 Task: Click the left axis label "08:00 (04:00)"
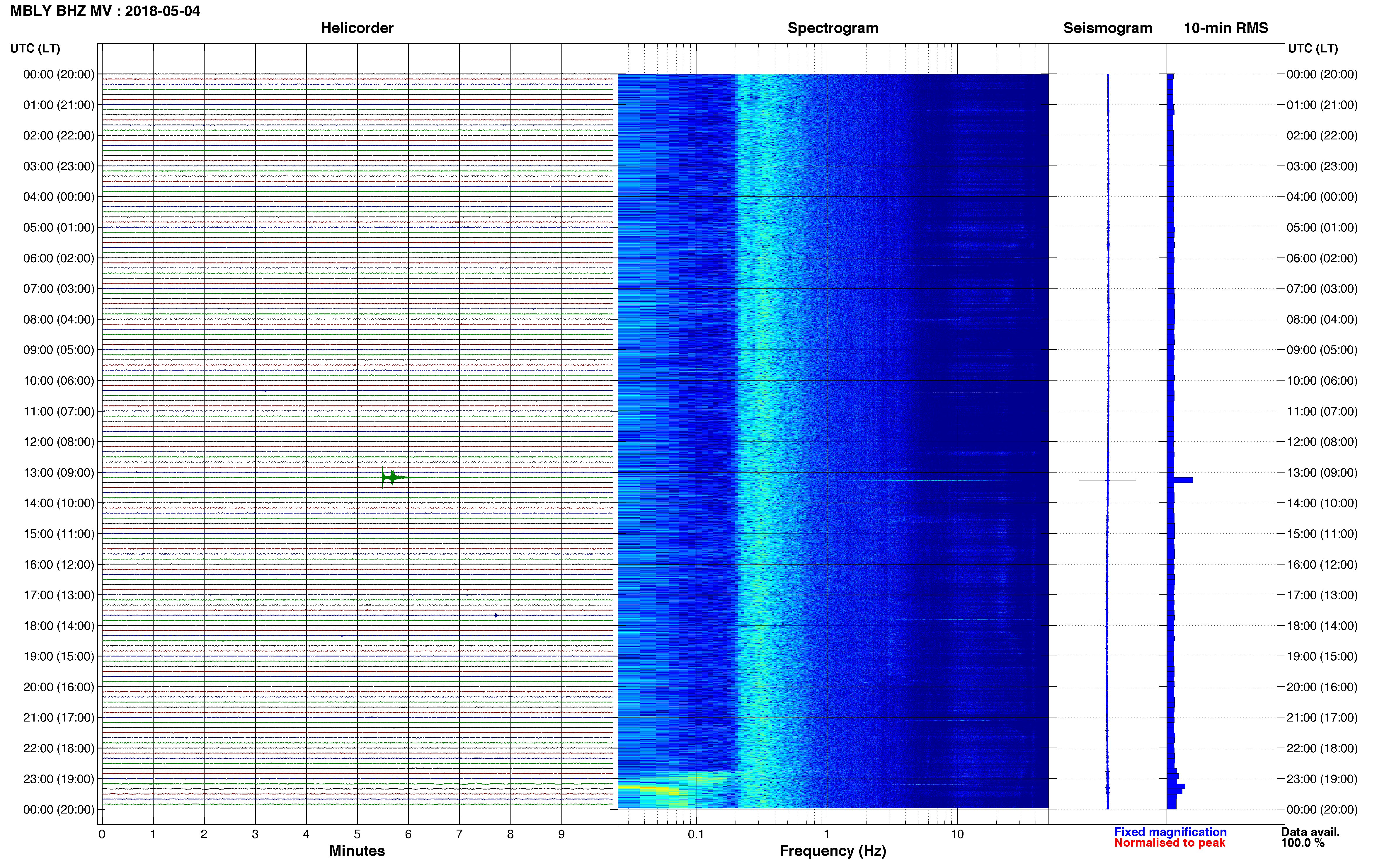pyautogui.click(x=59, y=319)
